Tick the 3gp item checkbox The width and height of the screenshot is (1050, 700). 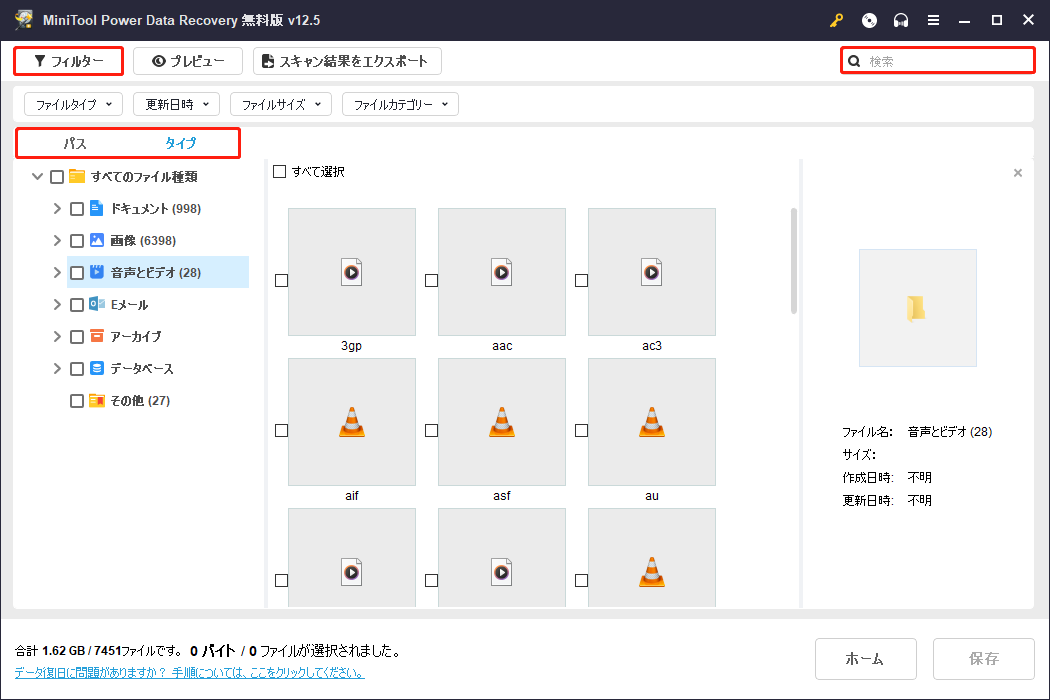click(281, 280)
